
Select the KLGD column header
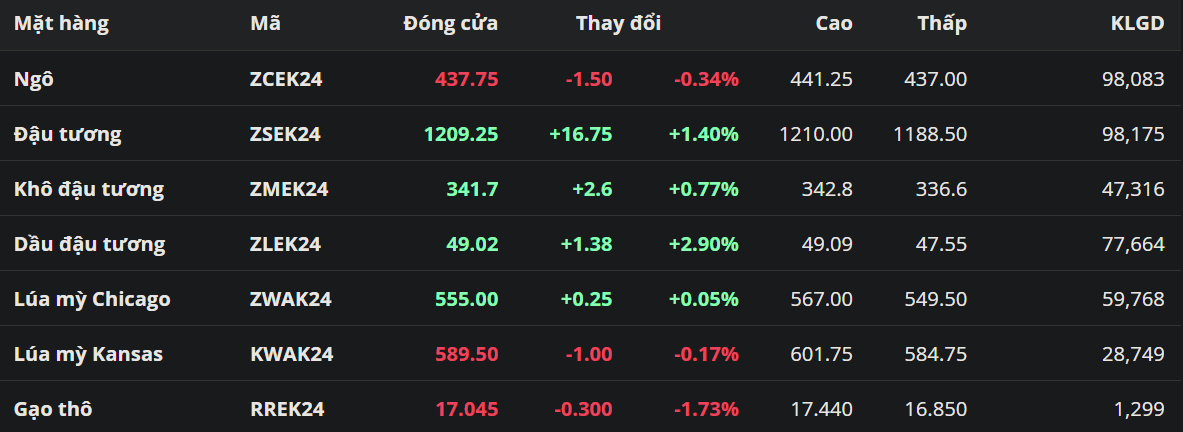tap(1137, 23)
